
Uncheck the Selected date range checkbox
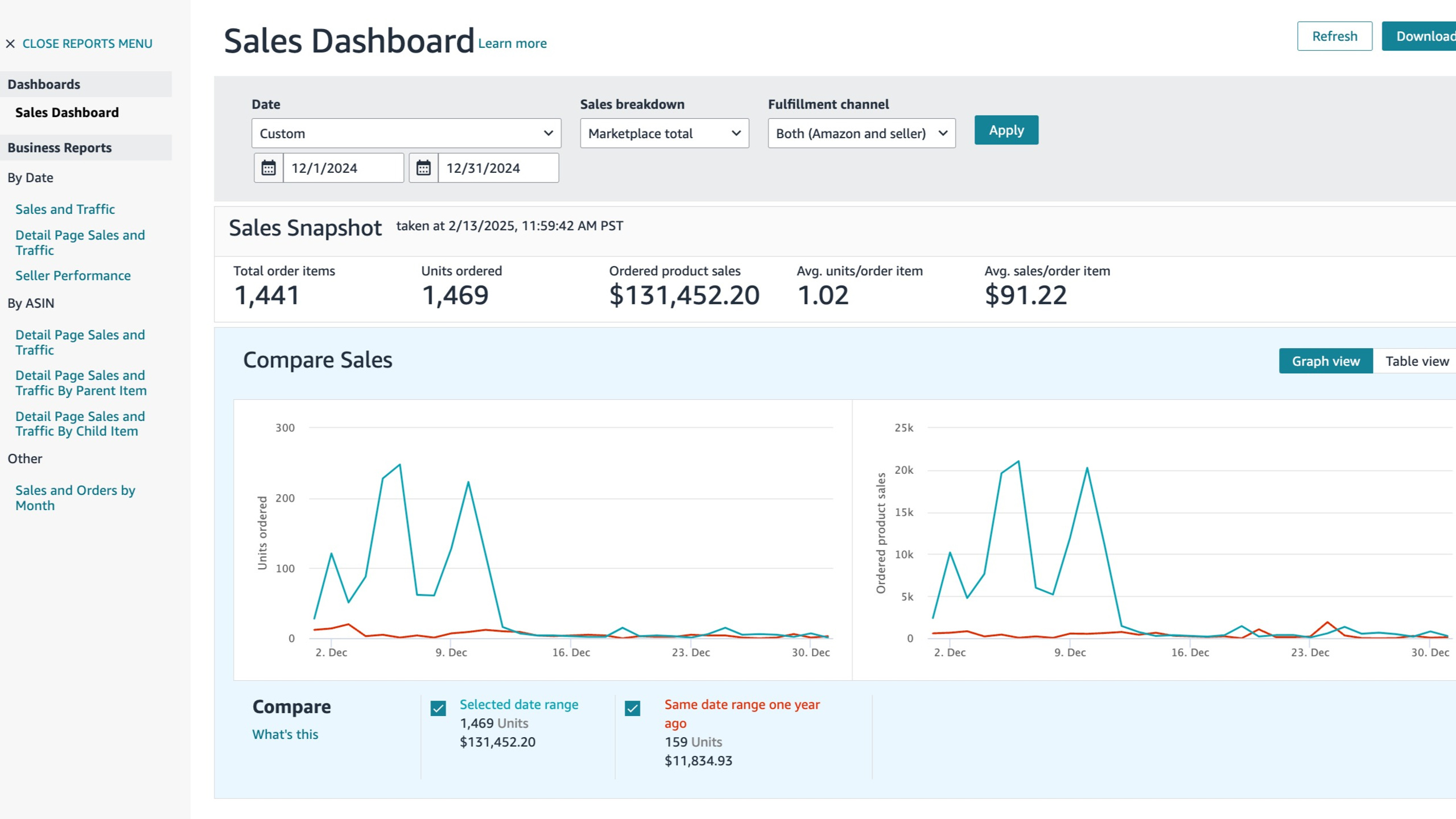coord(438,708)
